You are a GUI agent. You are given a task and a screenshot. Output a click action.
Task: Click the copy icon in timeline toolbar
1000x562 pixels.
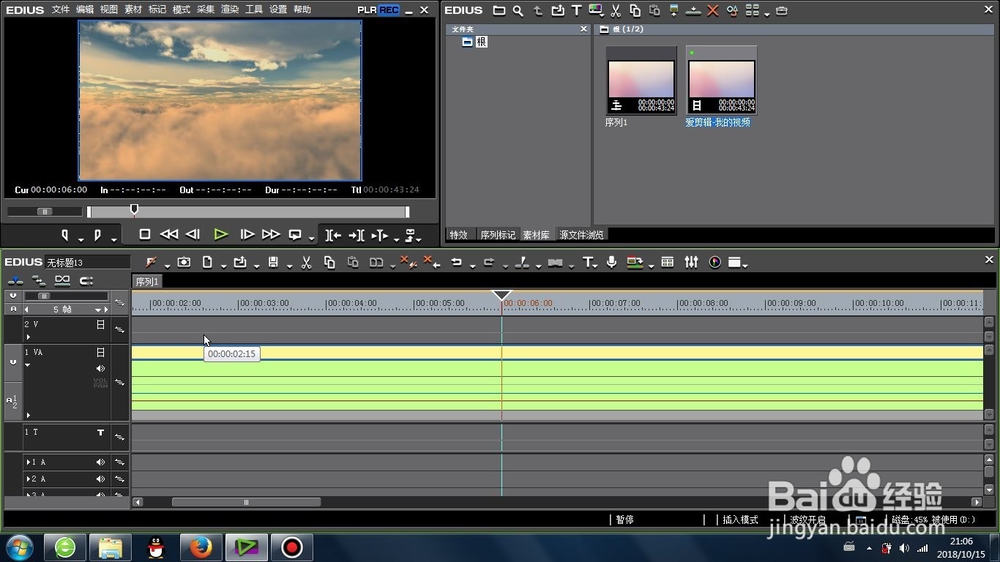tap(329, 262)
